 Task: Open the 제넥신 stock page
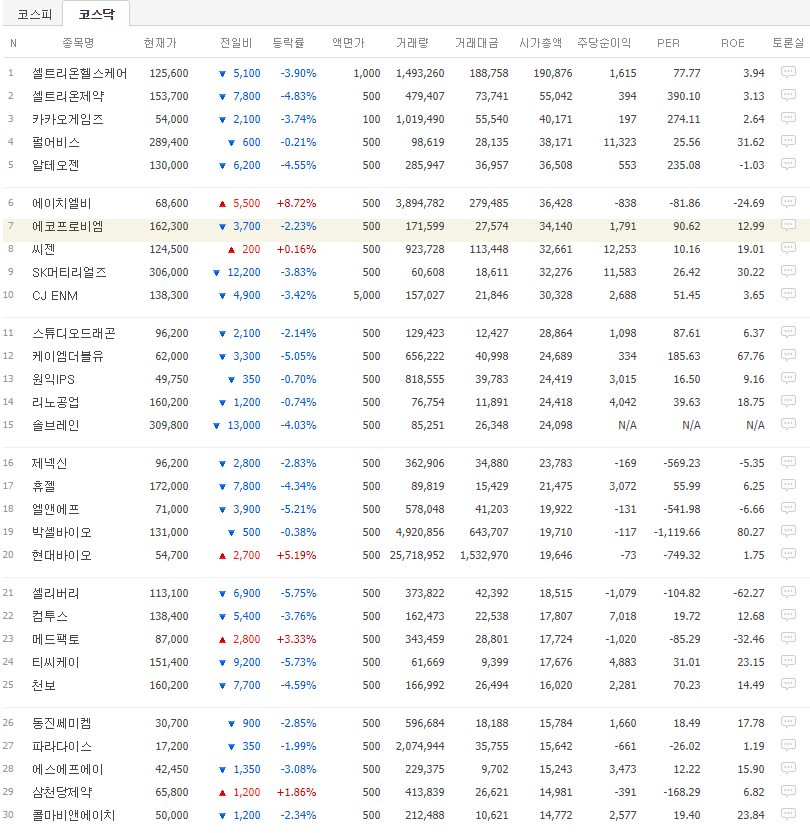[x=49, y=463]
